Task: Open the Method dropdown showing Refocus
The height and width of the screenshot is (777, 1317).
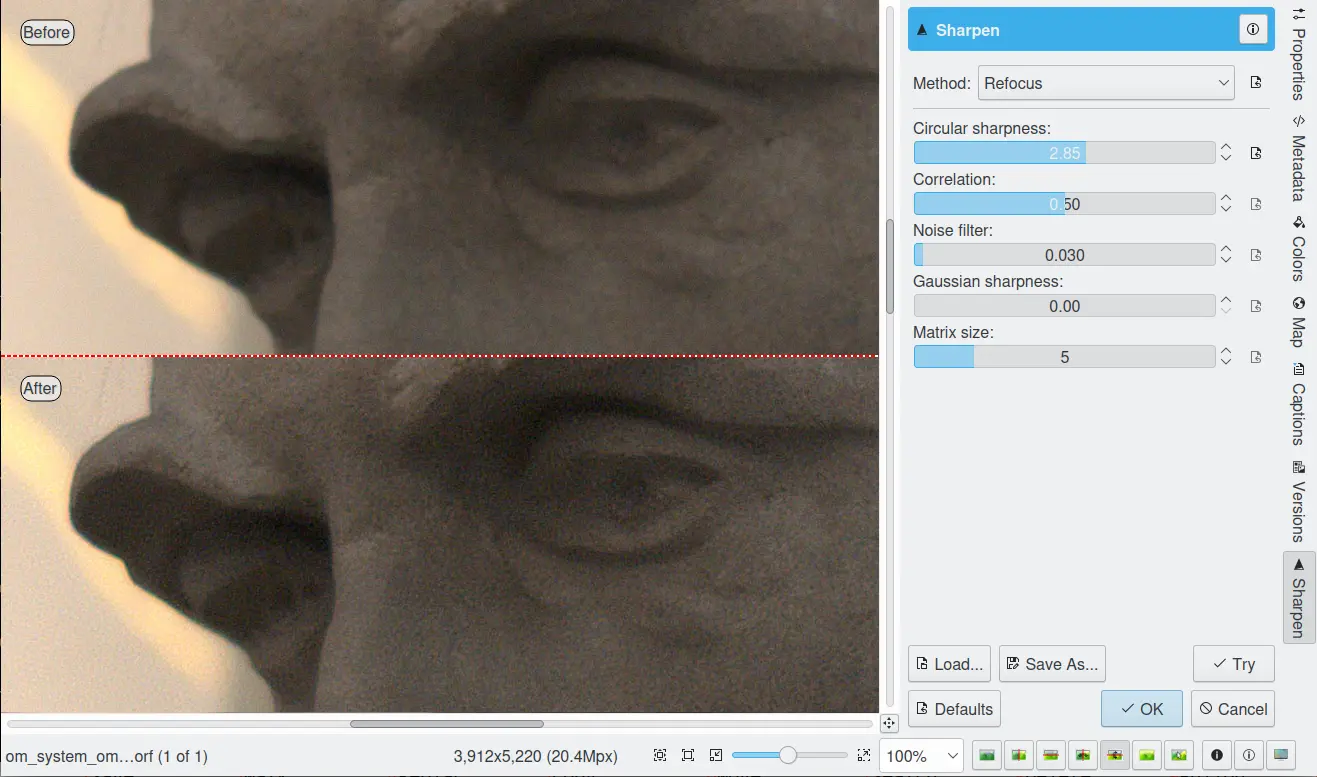Action: pos(1106,83)
